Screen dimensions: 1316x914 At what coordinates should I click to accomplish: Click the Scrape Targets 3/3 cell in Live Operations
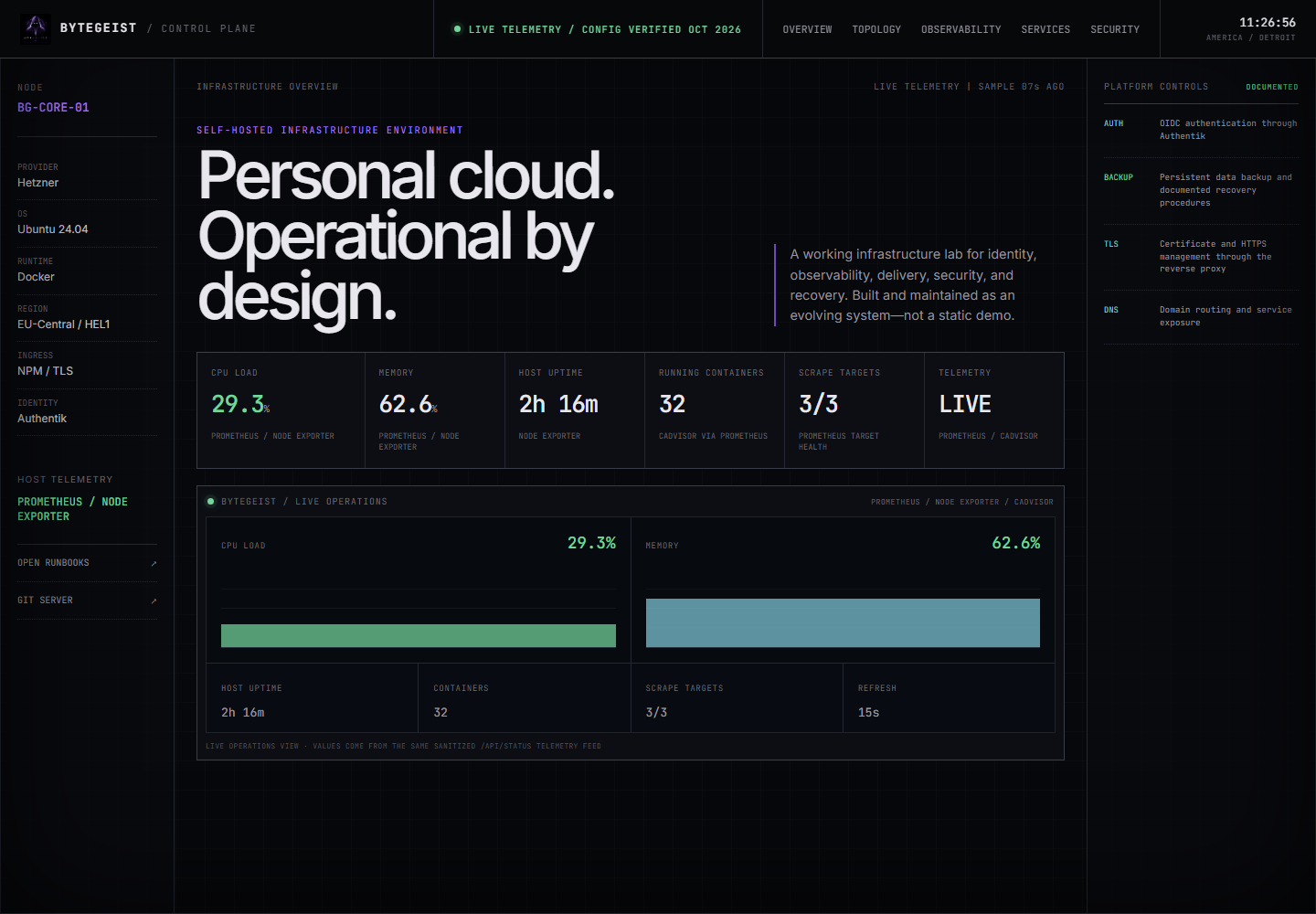coord(737,698)
